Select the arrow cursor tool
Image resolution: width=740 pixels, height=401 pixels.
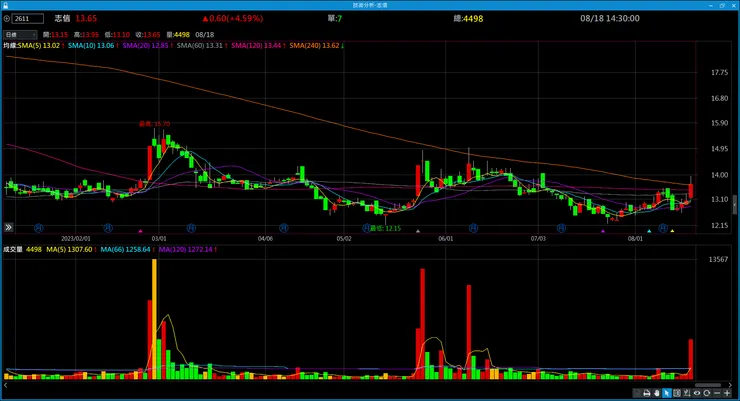point(667,393)
